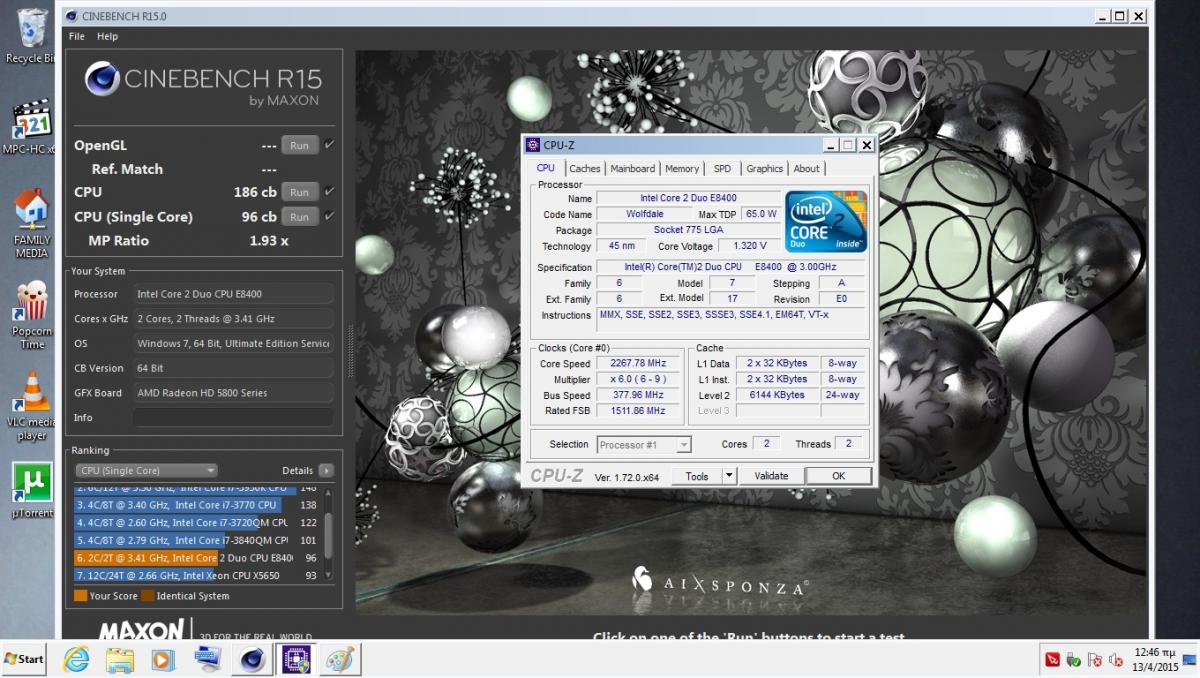Image resolution: width=1200 pixels, height=678 pixels.
Task: Open the Tools dropdown arrow in CPU-Z
Action: tap(729, 476)
